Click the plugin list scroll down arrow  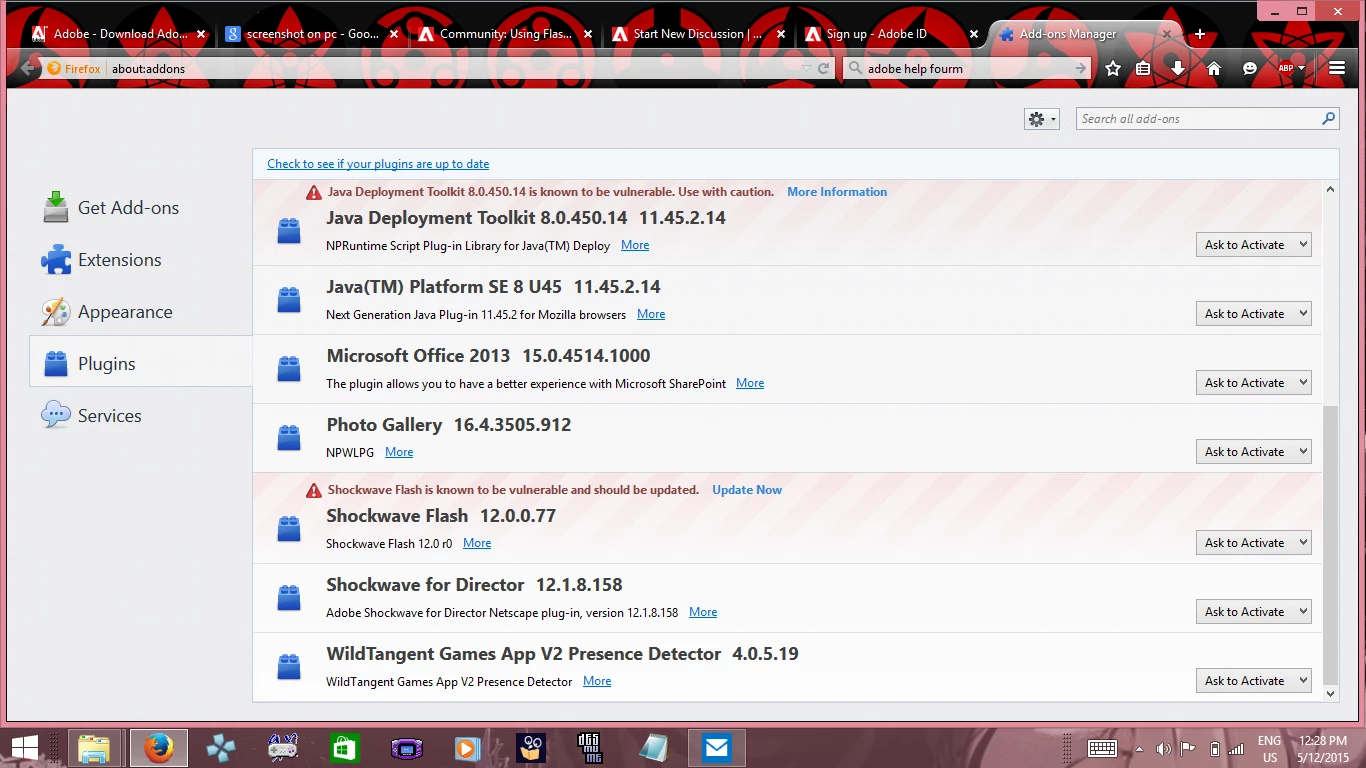point(1330,693)
